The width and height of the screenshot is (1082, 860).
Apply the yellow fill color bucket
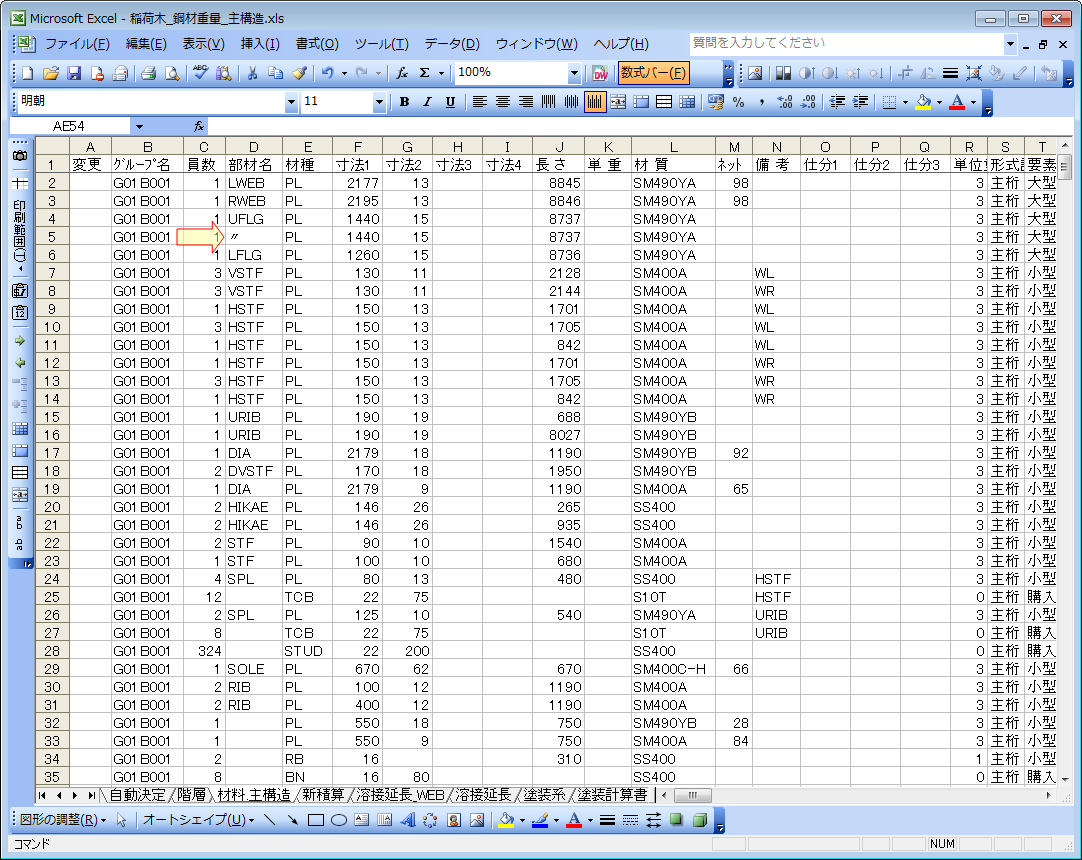point(923,102)
